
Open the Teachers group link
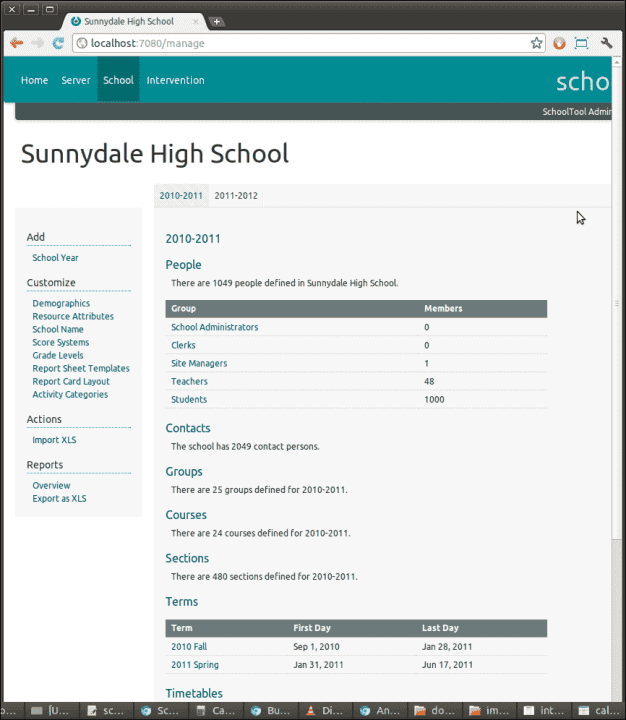(189, 381)
